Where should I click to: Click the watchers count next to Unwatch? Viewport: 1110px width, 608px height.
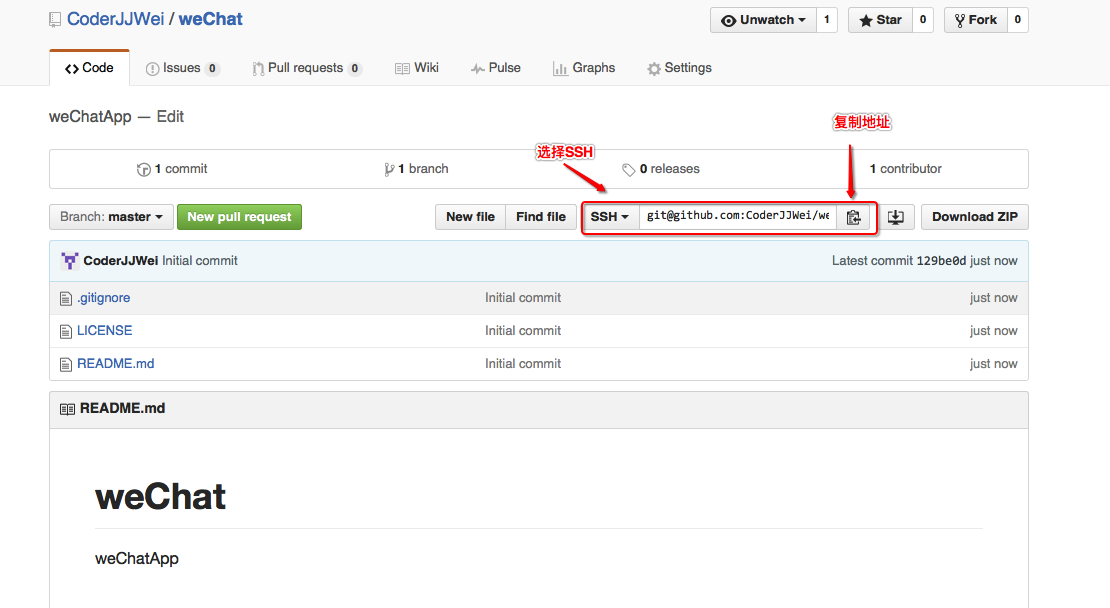tap(827, 20)
